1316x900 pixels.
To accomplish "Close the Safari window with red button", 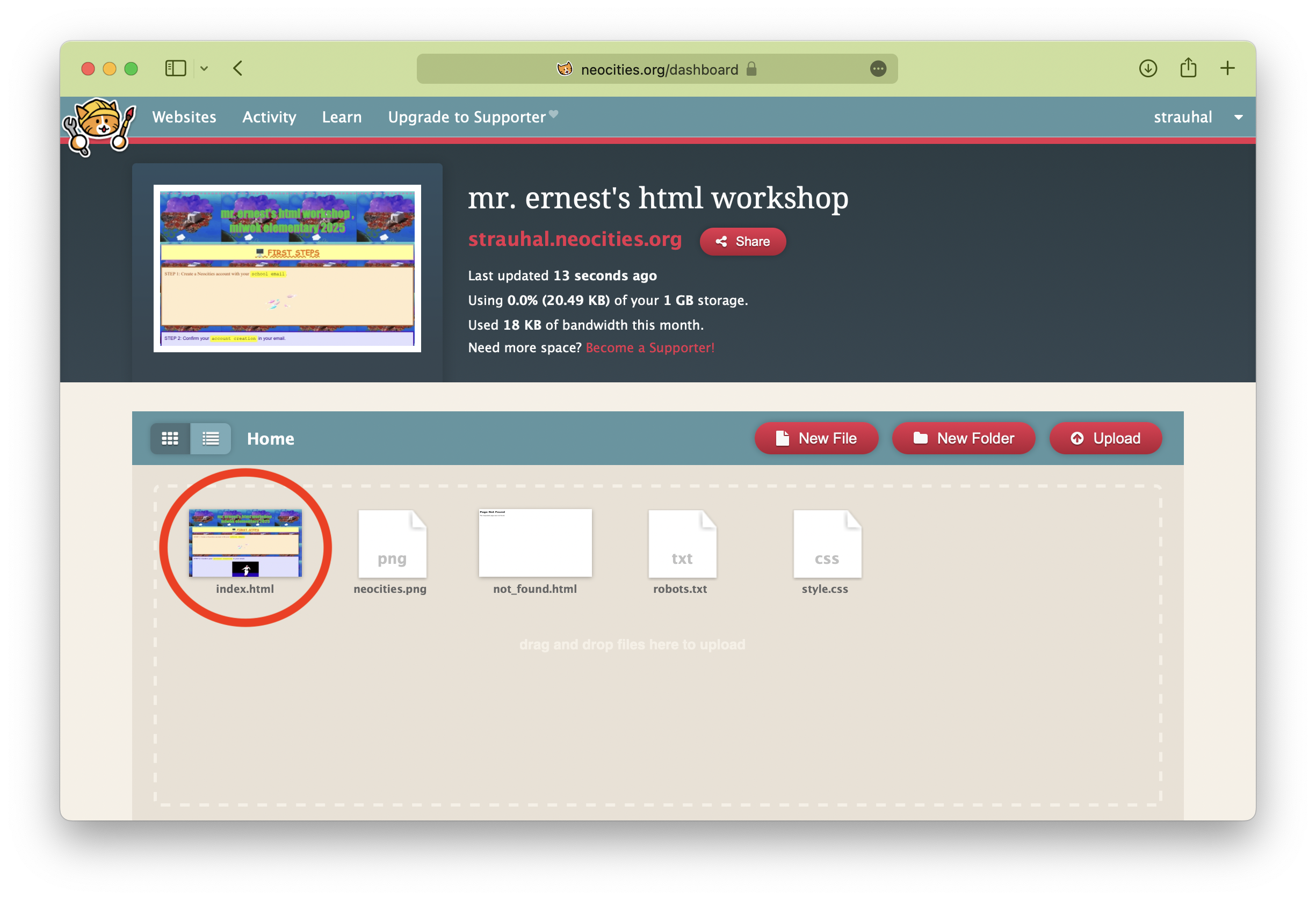I will [x=88, y=69].
